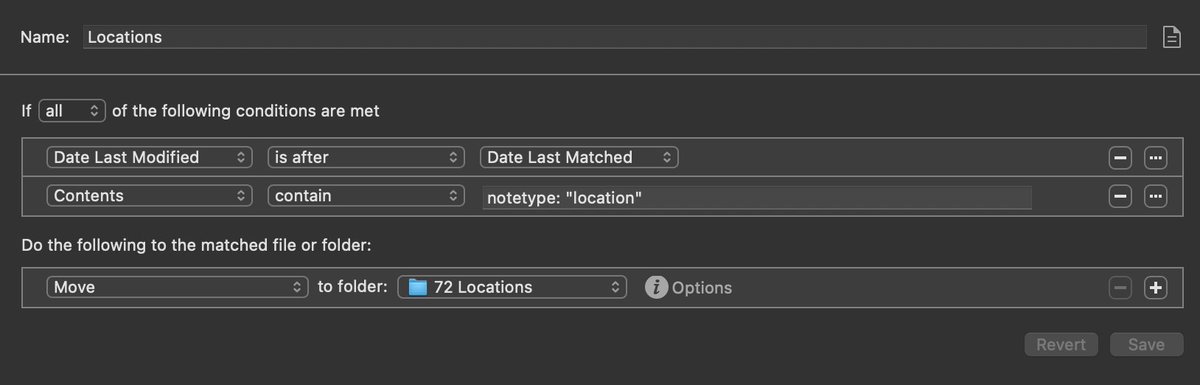Screen dimensions: 1200x385
Task: Open the rule notes document icon
Action: [x=1171, y=37]
